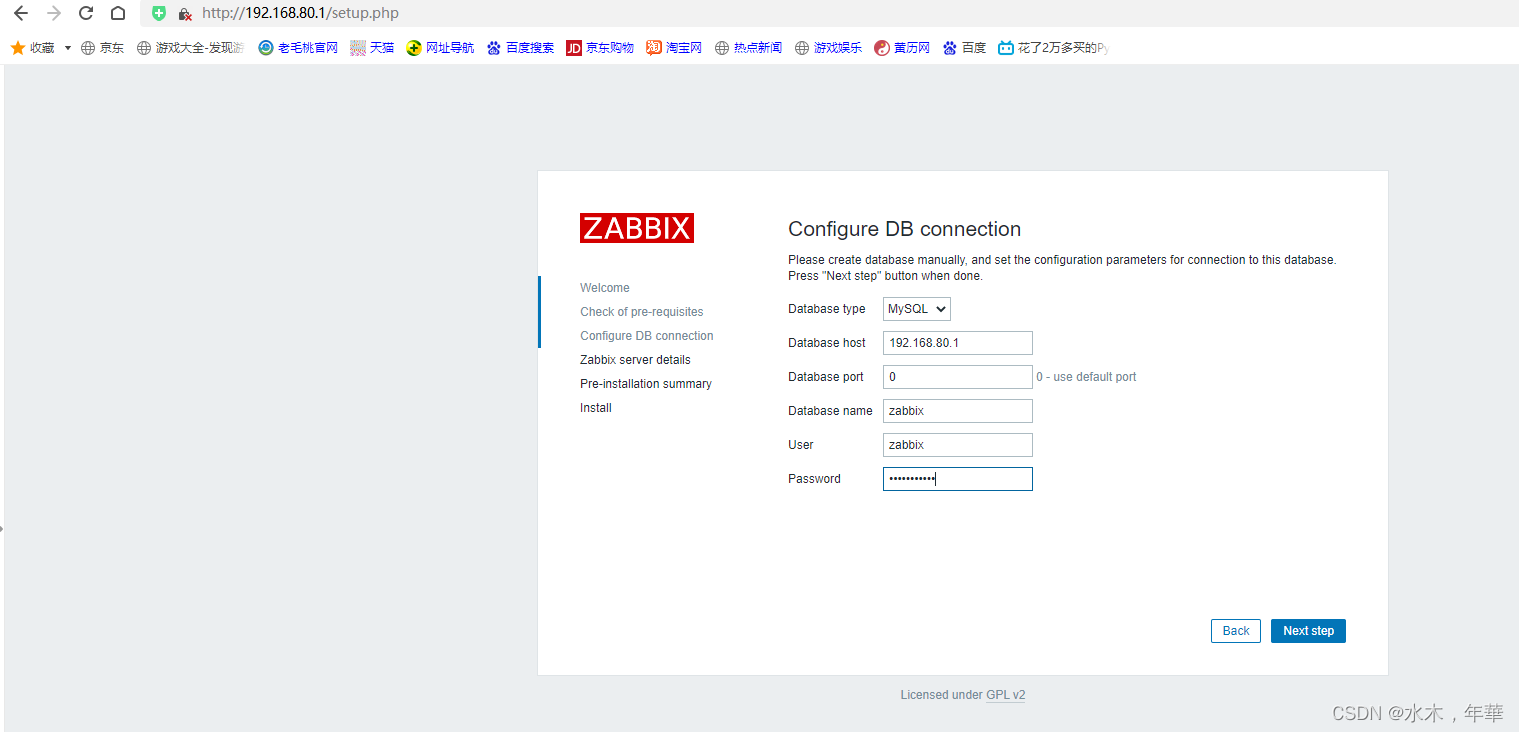The image size is (1519, 732).
Task: Click the green shield security icon
Action: pyautogui.click(x=158, y=13)
